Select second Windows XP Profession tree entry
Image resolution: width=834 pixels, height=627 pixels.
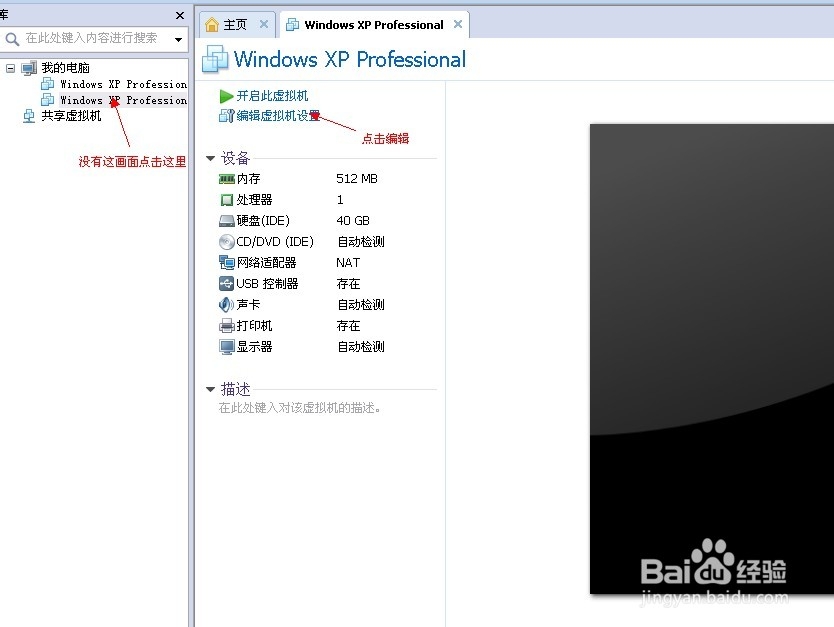pos(123,100)
